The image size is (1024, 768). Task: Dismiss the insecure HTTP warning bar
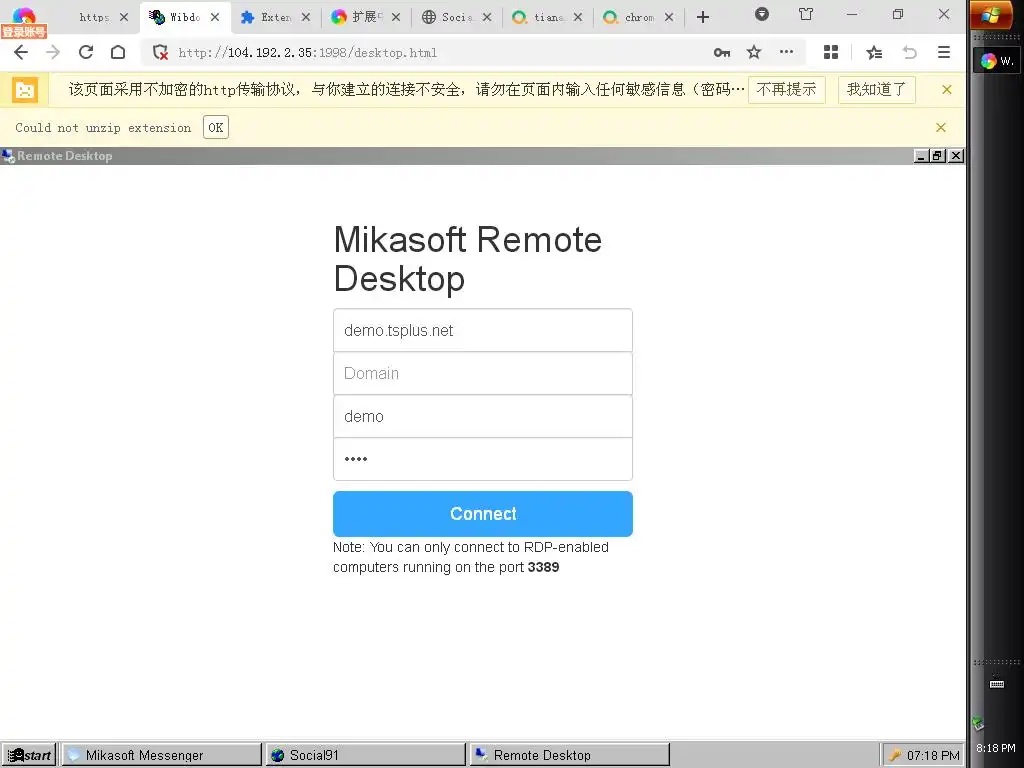tap(947, 89)
